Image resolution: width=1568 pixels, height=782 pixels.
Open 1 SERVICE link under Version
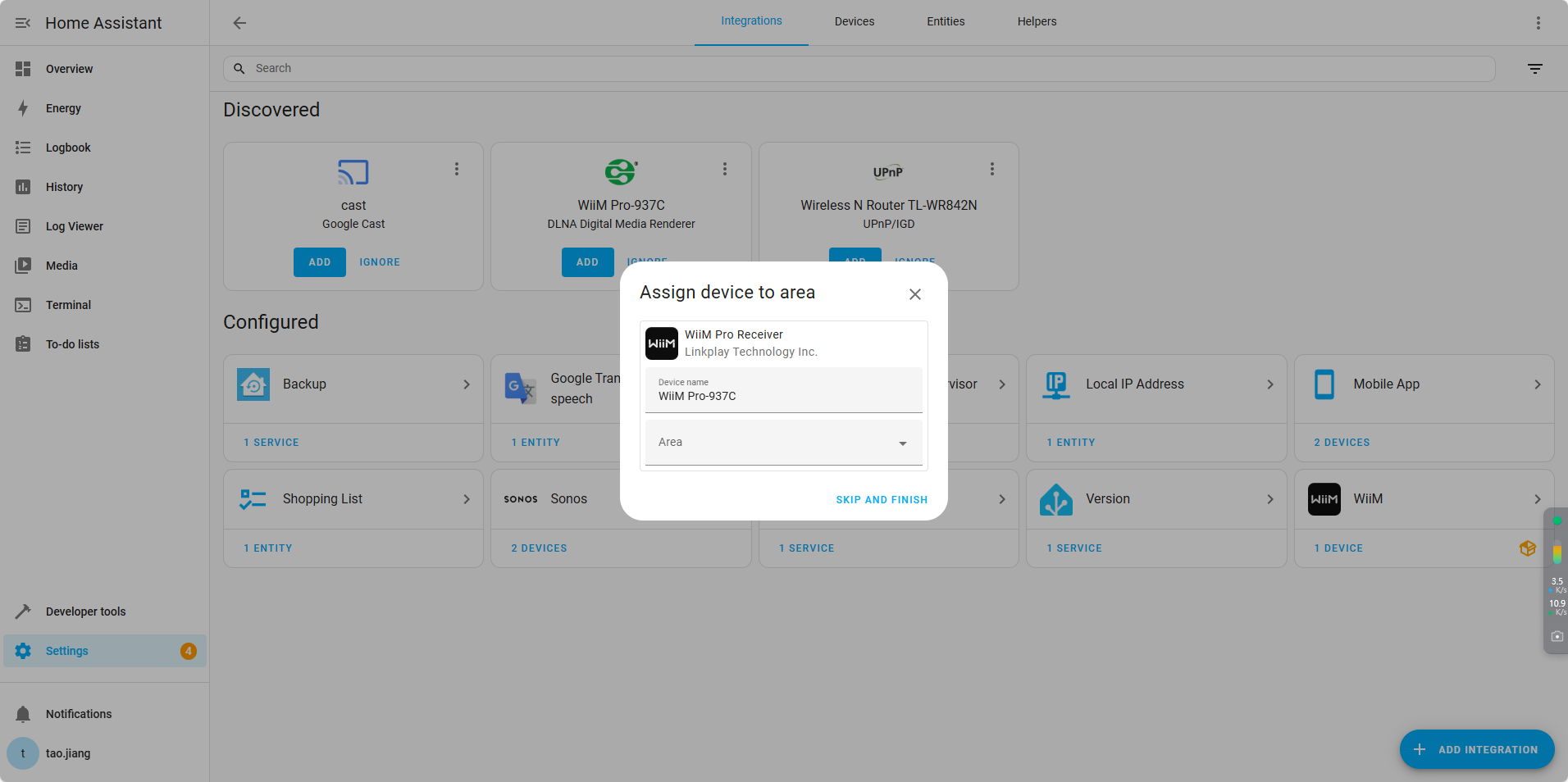click(x=1074, y=548)
